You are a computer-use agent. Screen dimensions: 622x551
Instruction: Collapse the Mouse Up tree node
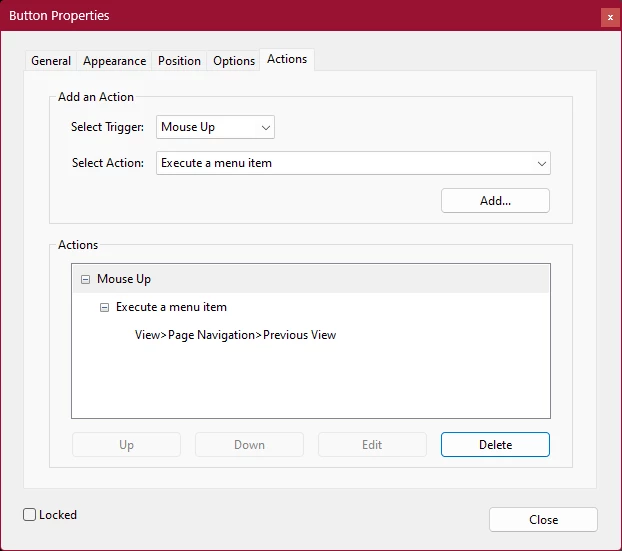(x=85, y=279)
